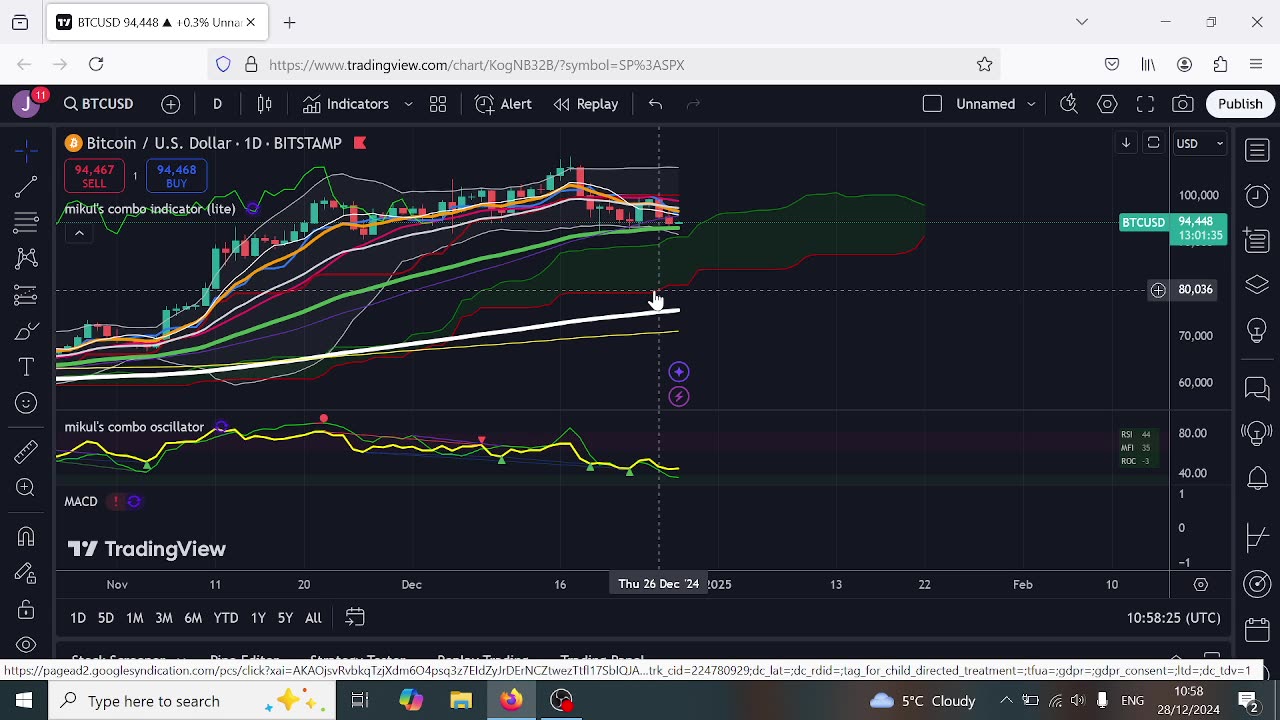
Task: Open the USD currency dropdown
Action: [1198, 143]
